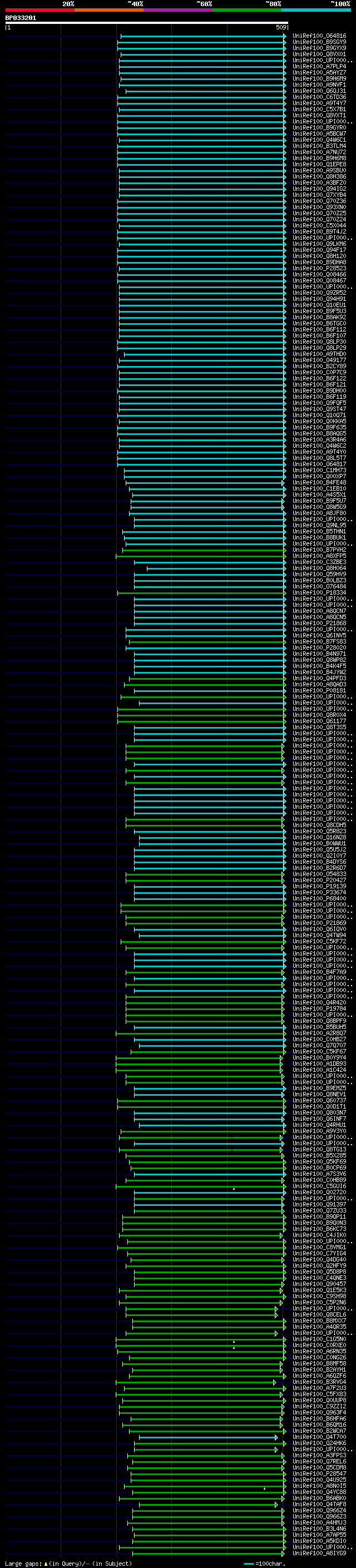The width and height of the screenshot is (356, 1568).
Task: Click the orange ~40% identity legend segment
Action: click(x=109, y=10)
